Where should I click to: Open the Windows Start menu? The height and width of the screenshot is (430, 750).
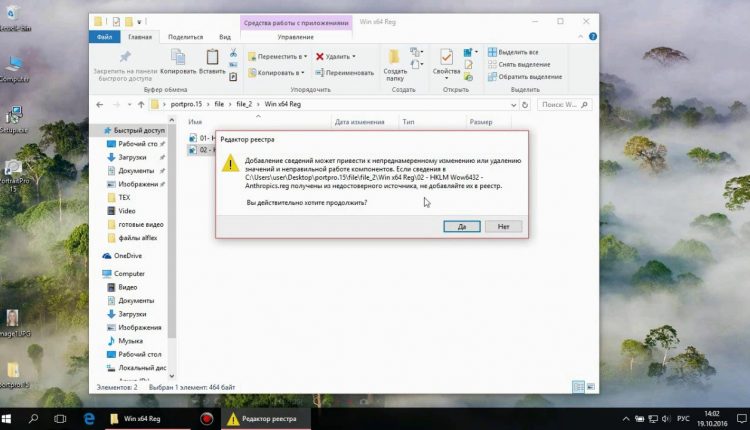point(6,419)
